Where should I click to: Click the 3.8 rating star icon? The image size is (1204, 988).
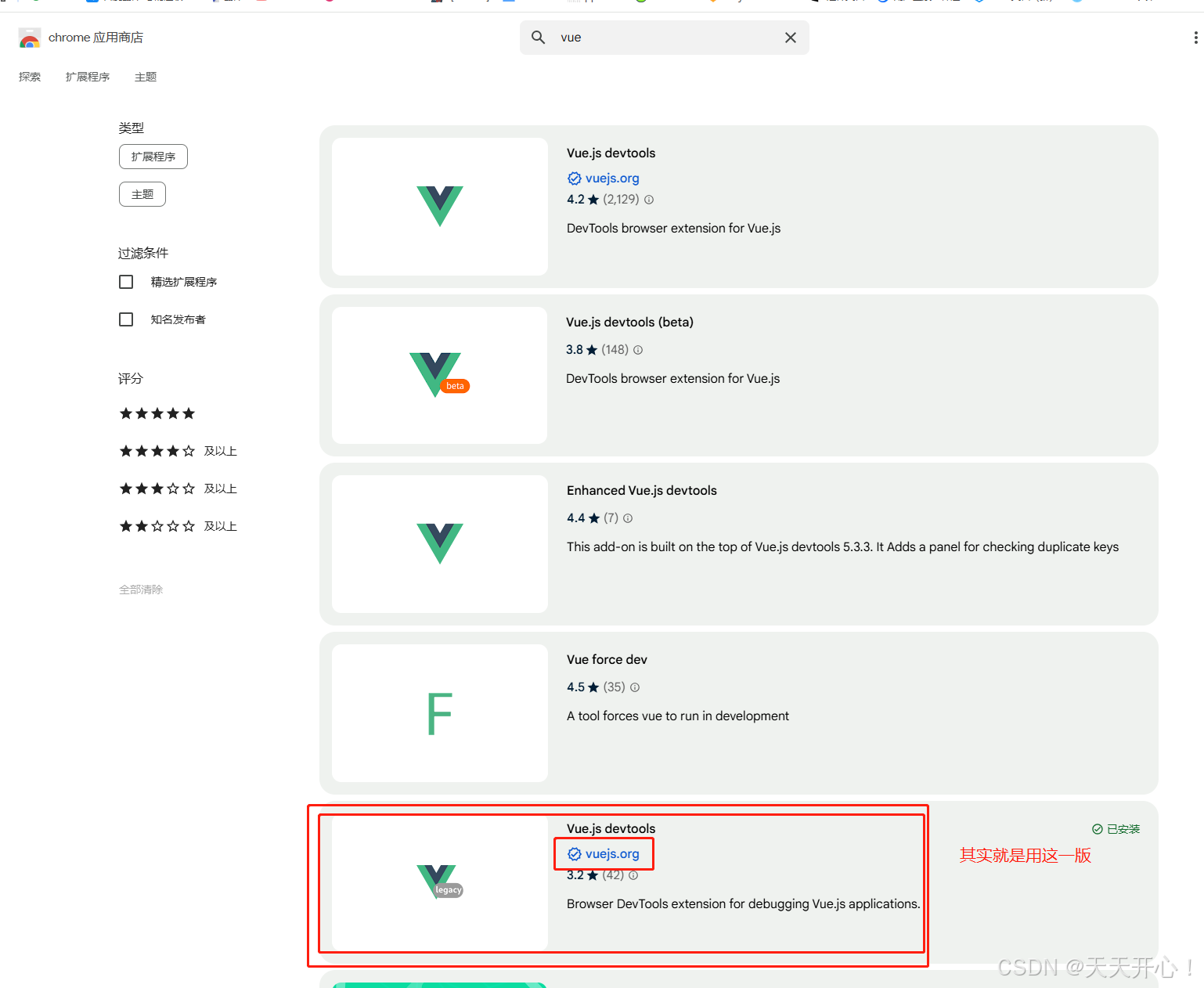[x=592, y=350]
